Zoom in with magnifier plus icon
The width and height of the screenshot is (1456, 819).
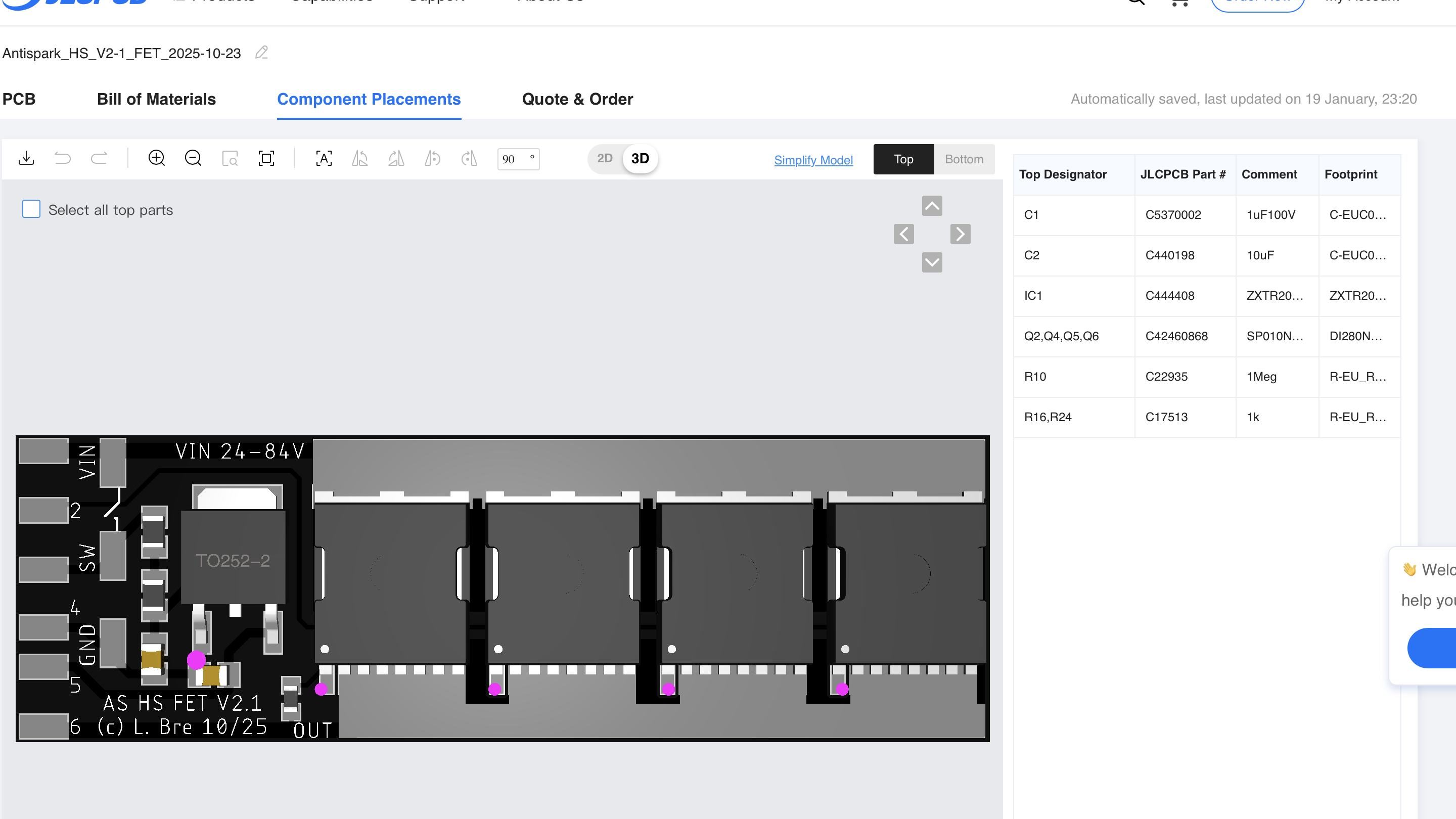coord(157,158)
